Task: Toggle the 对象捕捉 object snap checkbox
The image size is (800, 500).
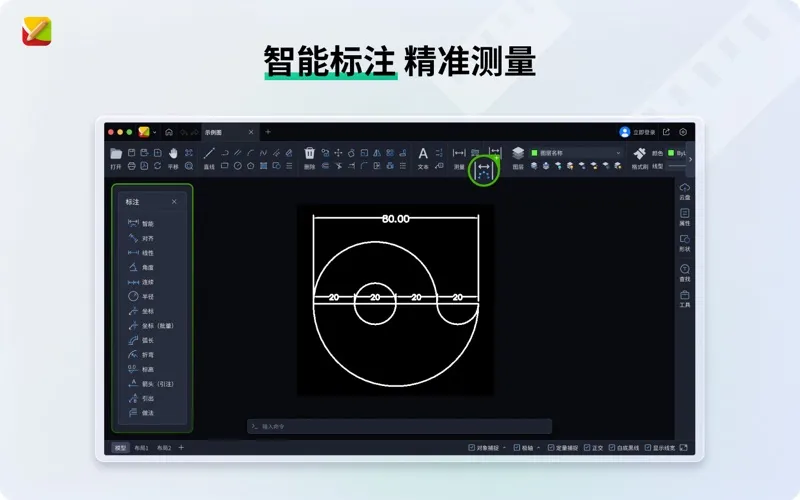Action: [x=471, y=448]
